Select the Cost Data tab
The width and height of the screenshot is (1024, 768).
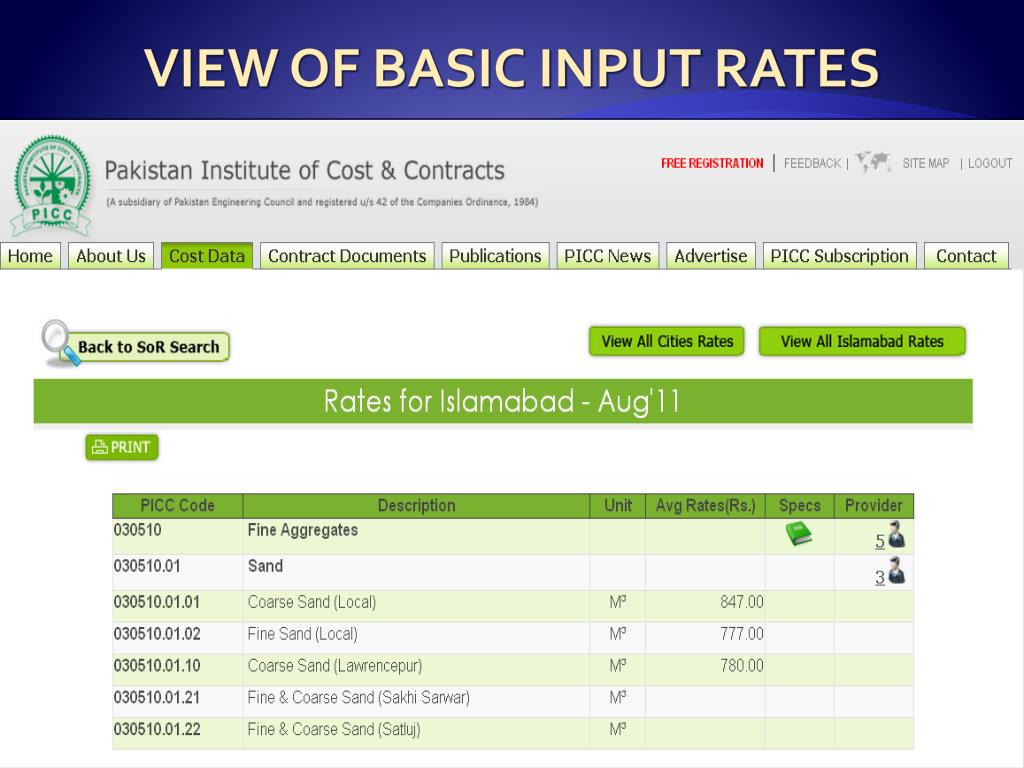[x=207, y=256]
